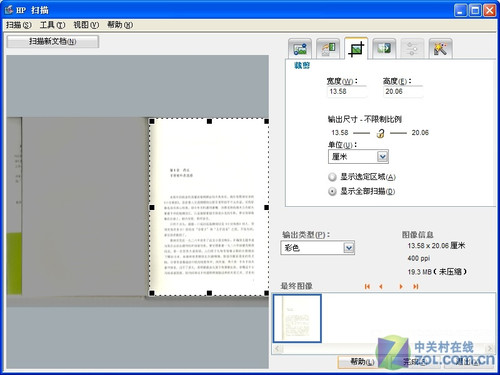The height and width of the screenshot is (375, 500).
Task: Click the 宽度 width input field
Action: (x=347, y=92)
